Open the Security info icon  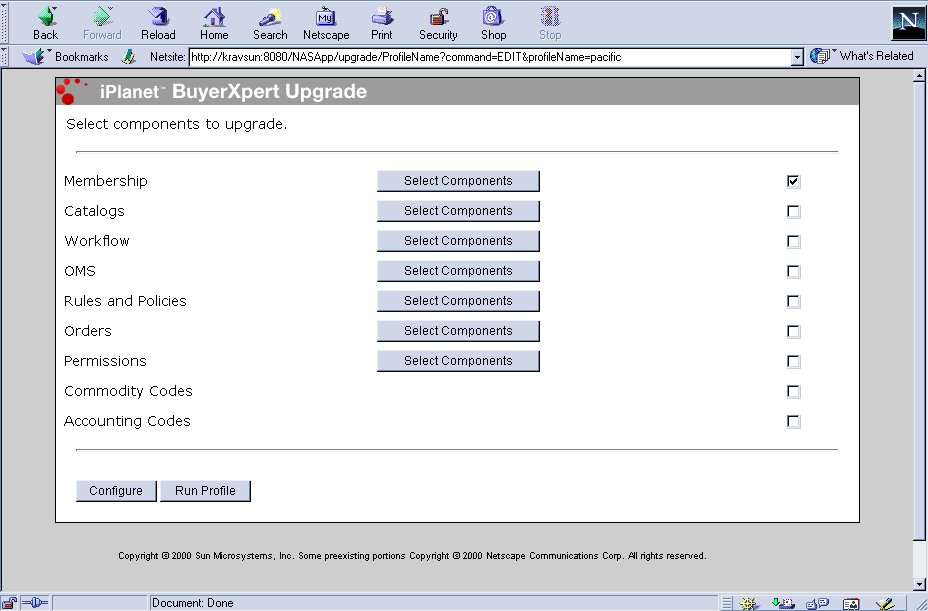[438, 23]
